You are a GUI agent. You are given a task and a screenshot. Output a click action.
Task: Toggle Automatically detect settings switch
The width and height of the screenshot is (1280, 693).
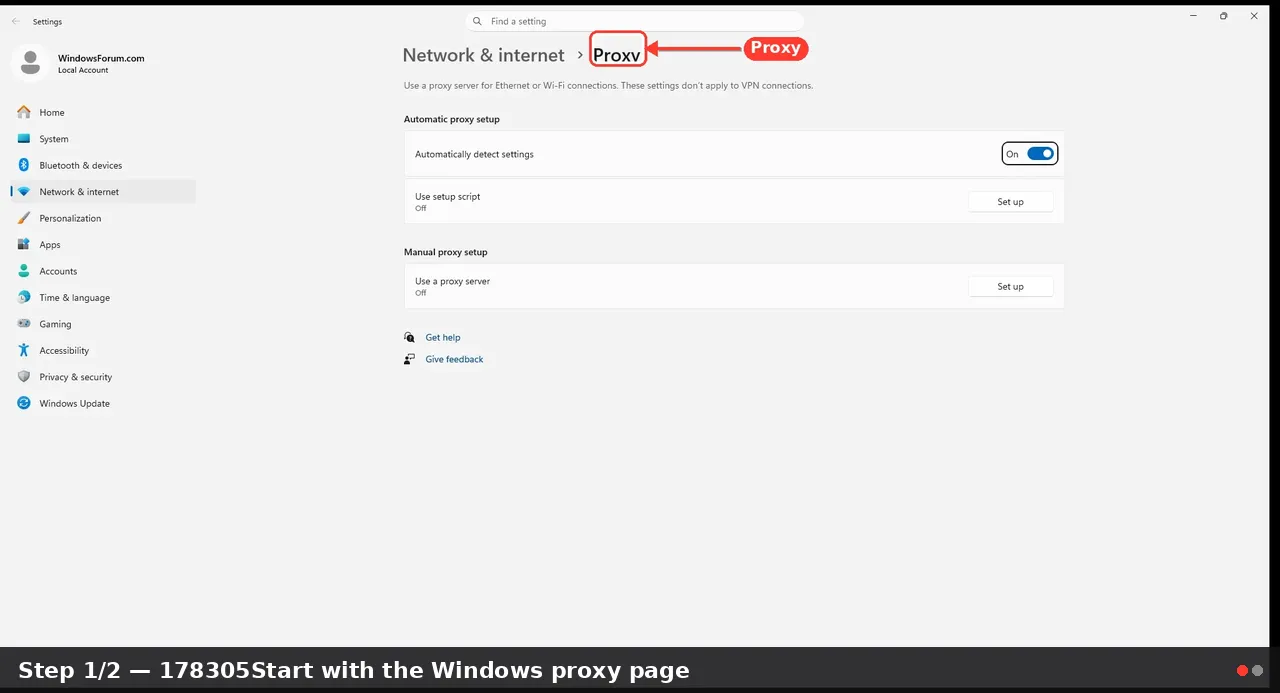pos(1040,154)
